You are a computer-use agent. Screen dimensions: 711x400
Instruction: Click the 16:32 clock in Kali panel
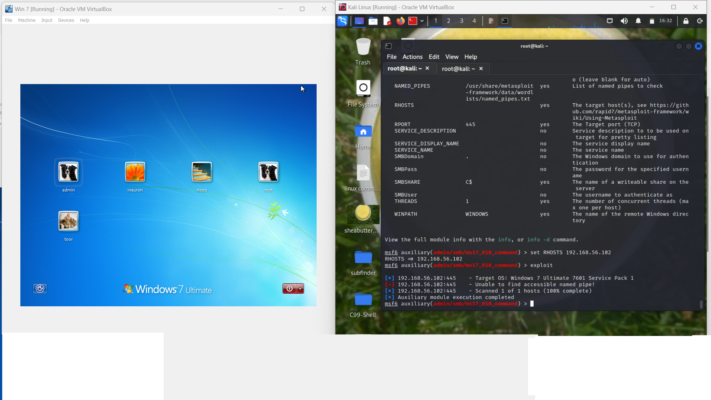(x=665, y=21)
